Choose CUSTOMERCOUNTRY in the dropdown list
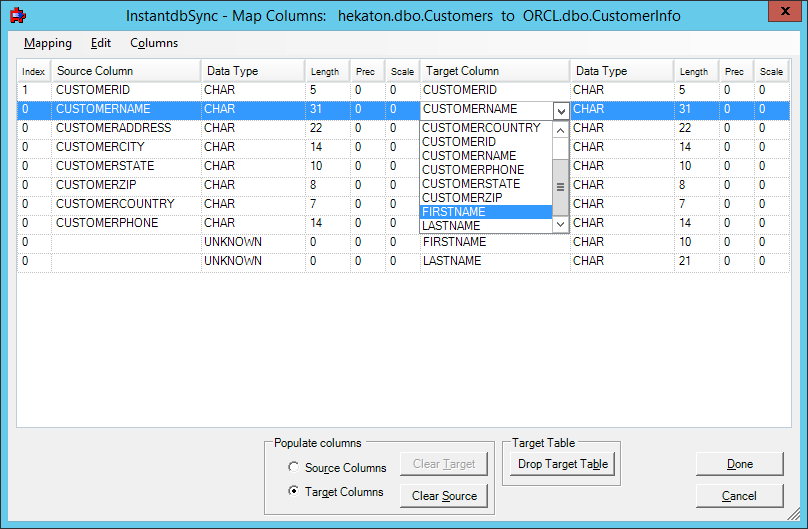 486,128
